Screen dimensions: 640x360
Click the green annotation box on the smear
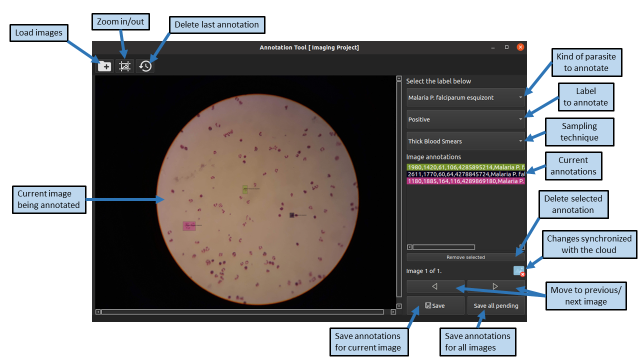click(x=245, y=189)
